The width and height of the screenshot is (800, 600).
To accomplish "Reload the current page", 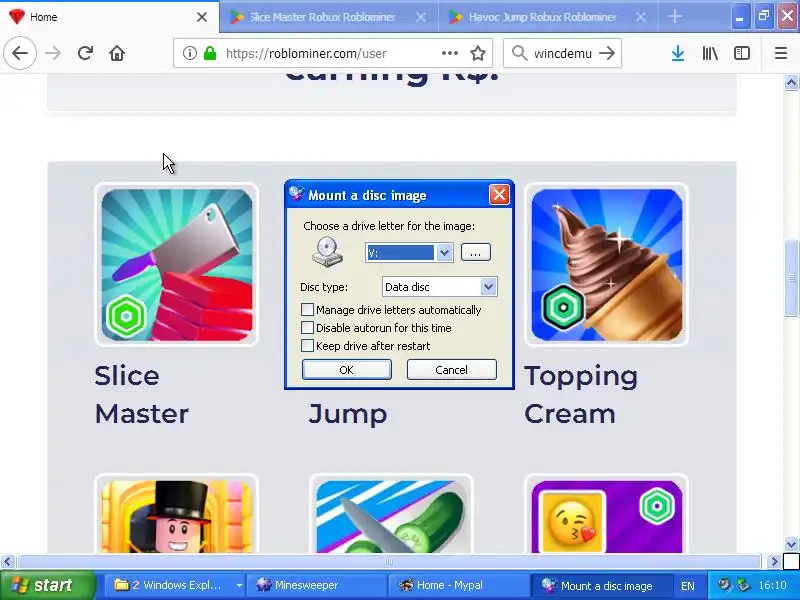I will [85, 53].
